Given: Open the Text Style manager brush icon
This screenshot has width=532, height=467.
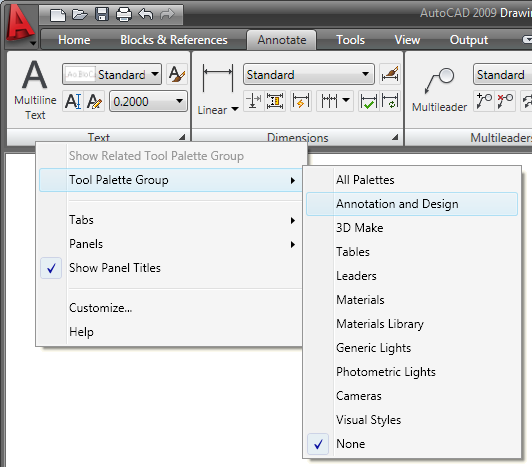Looking at the screenshot, I should [177, 74].
